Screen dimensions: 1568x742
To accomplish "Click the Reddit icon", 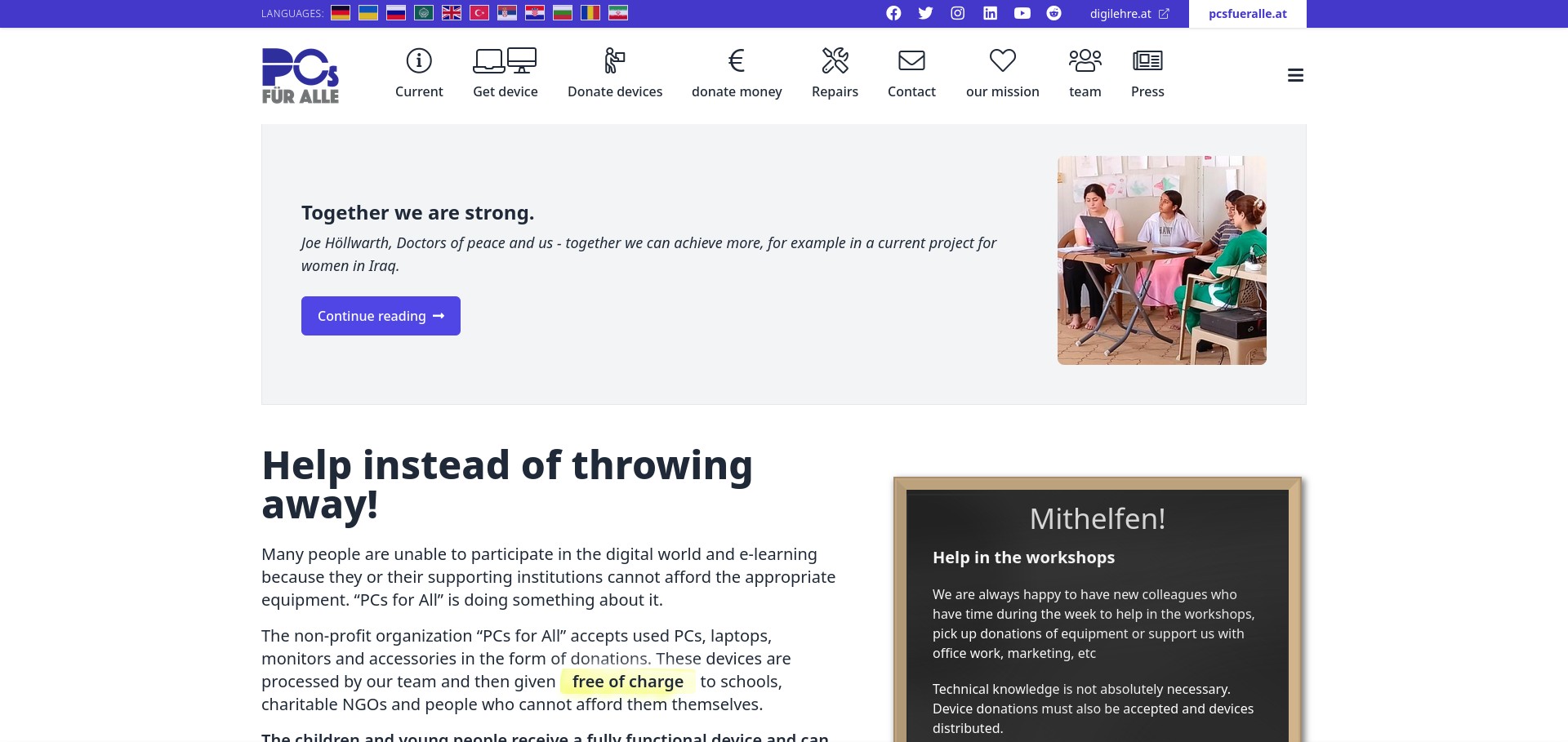I will tap(1054, 13).
